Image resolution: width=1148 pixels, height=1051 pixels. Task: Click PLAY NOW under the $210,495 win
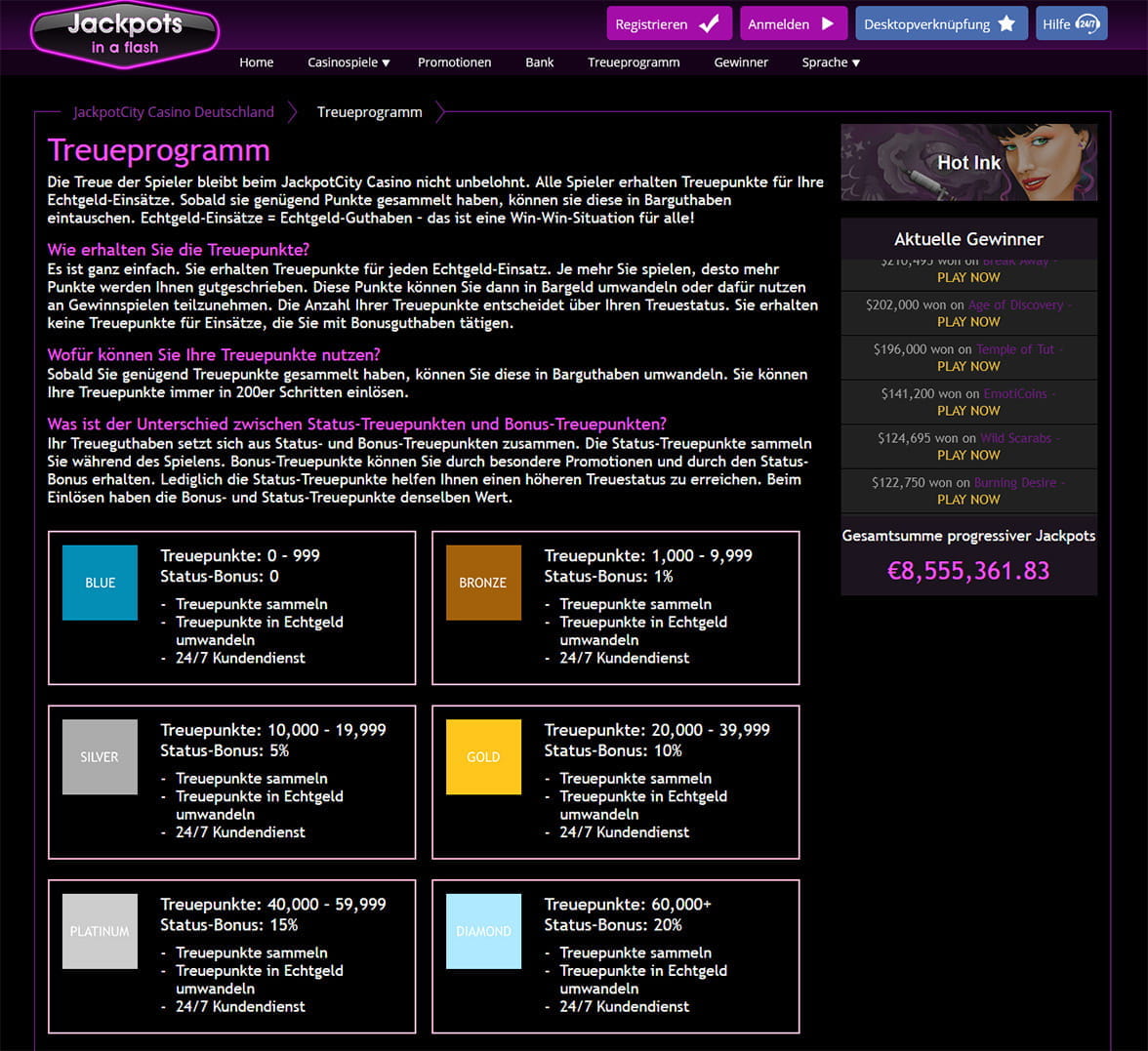coord(968,277)
